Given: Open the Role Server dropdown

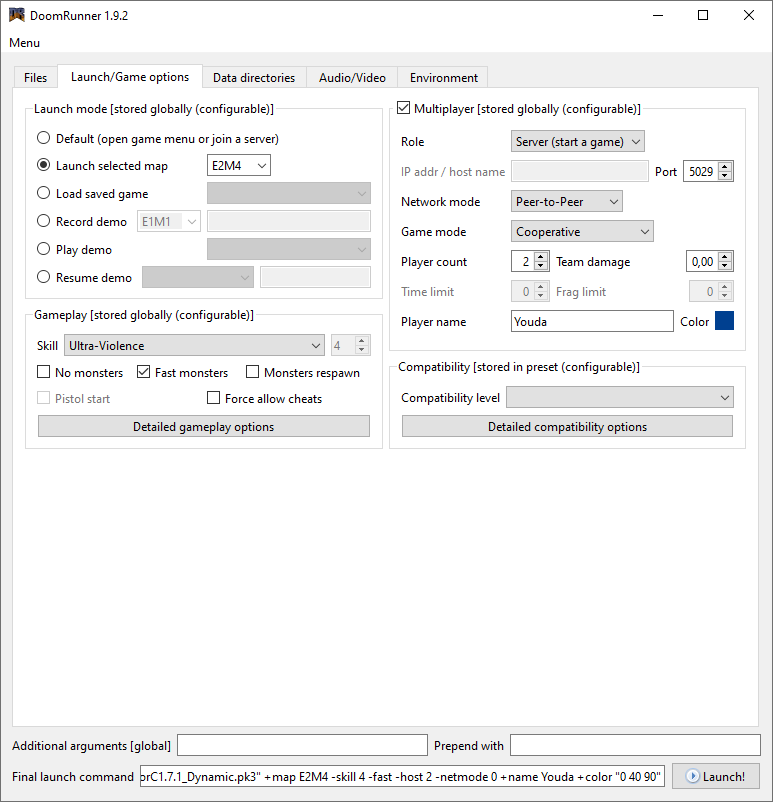Looking at the screenshot, I should coord(578,141).
